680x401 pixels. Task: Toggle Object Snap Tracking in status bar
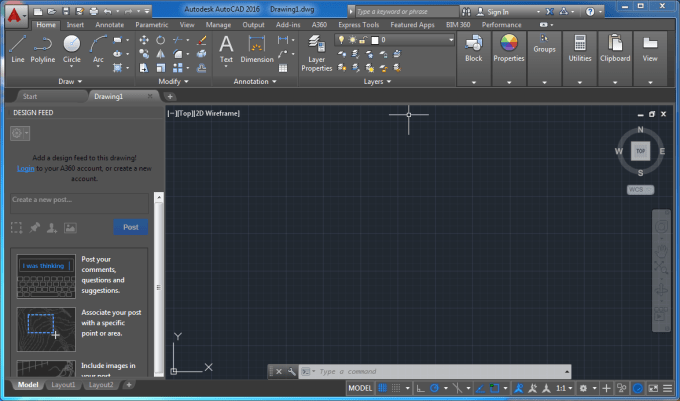point(480,388)
